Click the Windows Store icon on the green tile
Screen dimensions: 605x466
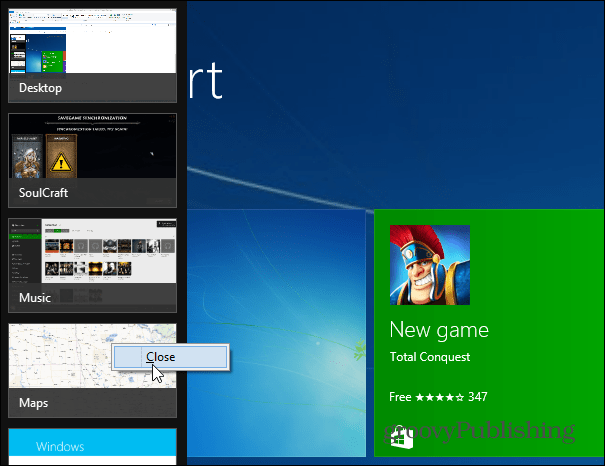[402, 439]
